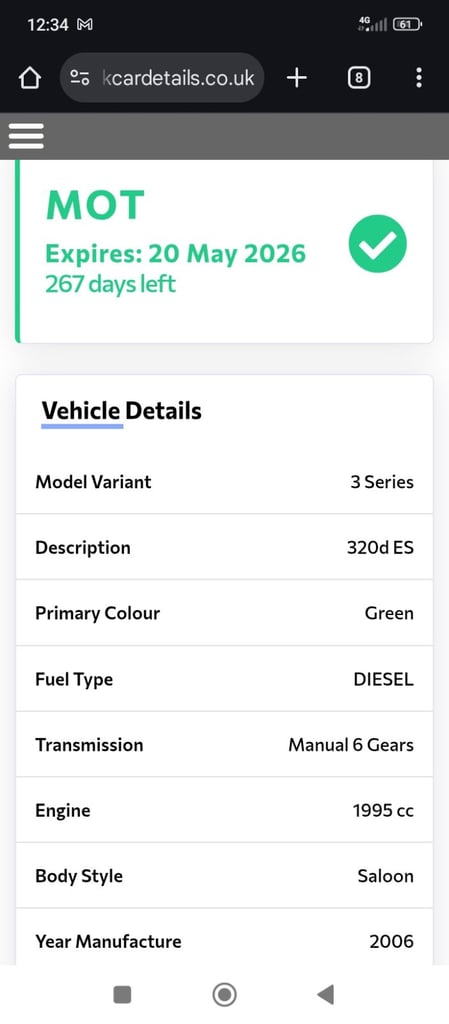Tap the Vehicle Details heading
449x1024 pixels.
[121, 411]
